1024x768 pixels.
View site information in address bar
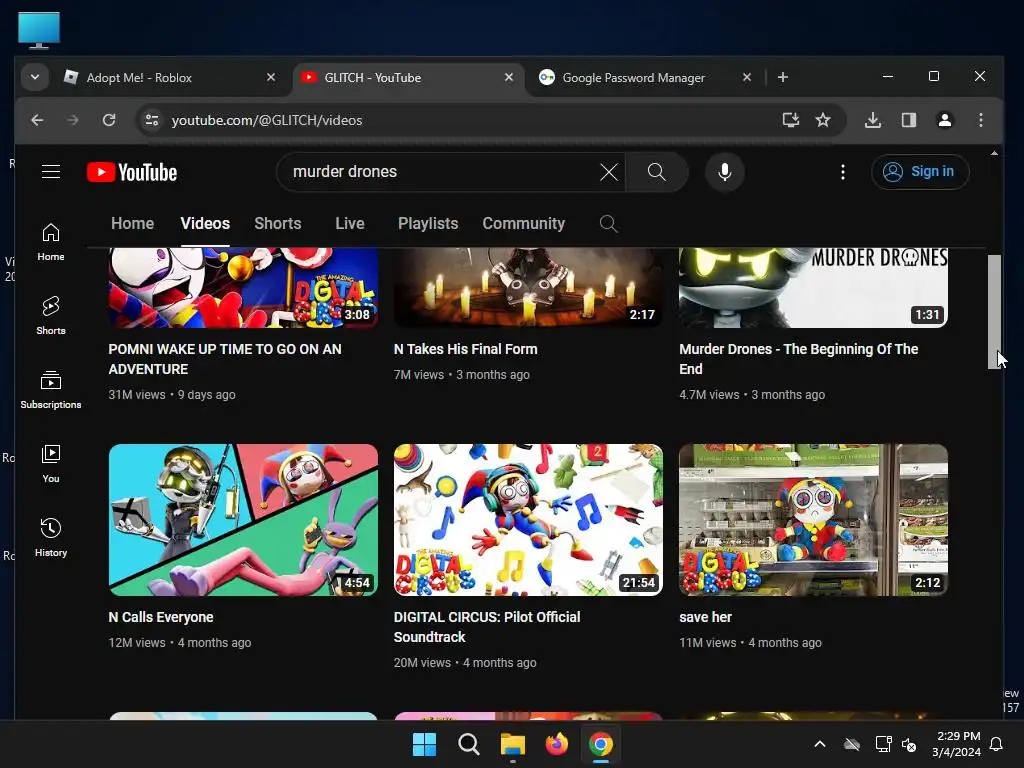[x=152, y=120]
